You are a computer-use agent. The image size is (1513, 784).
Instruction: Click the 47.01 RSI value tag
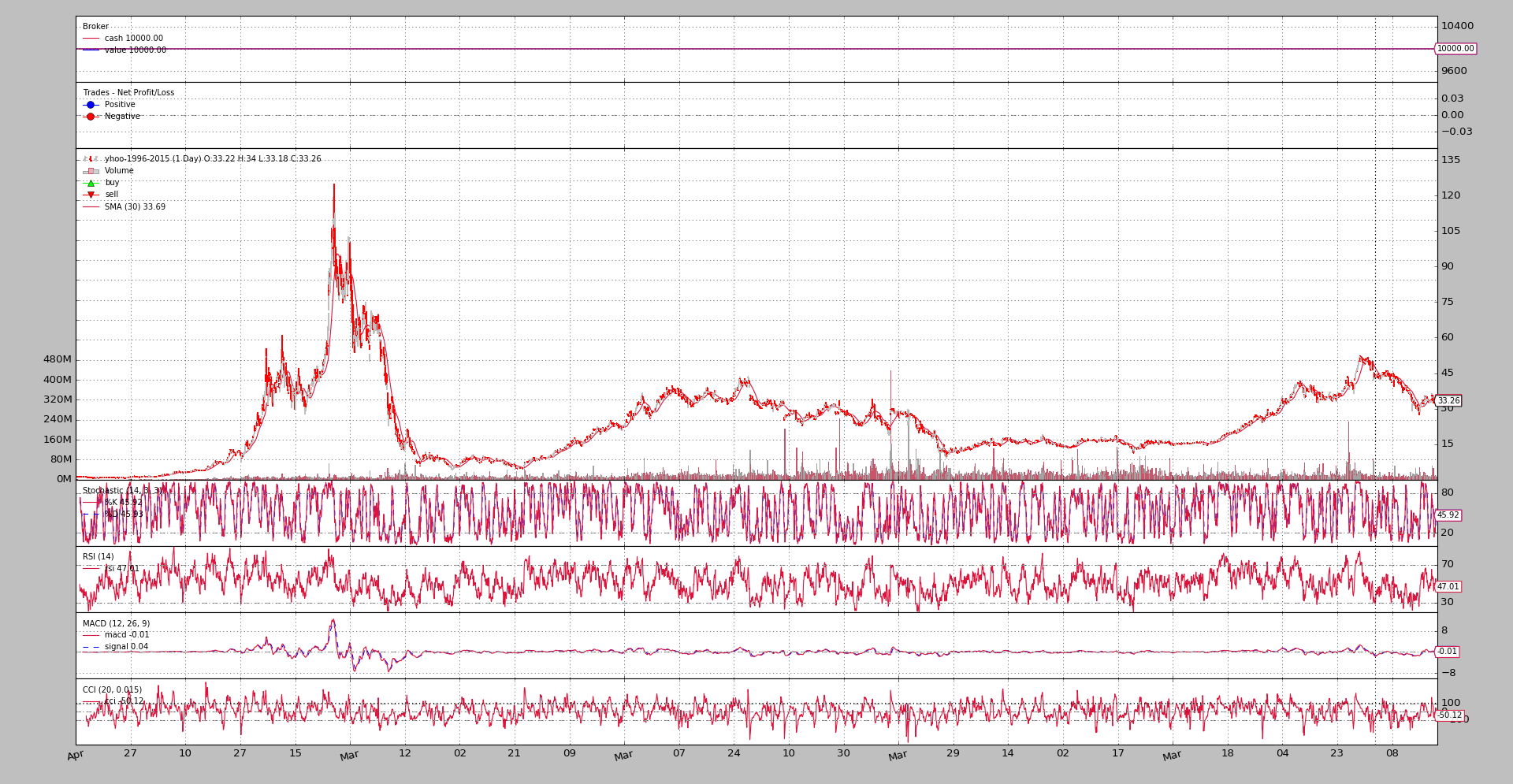[1448, 587]
